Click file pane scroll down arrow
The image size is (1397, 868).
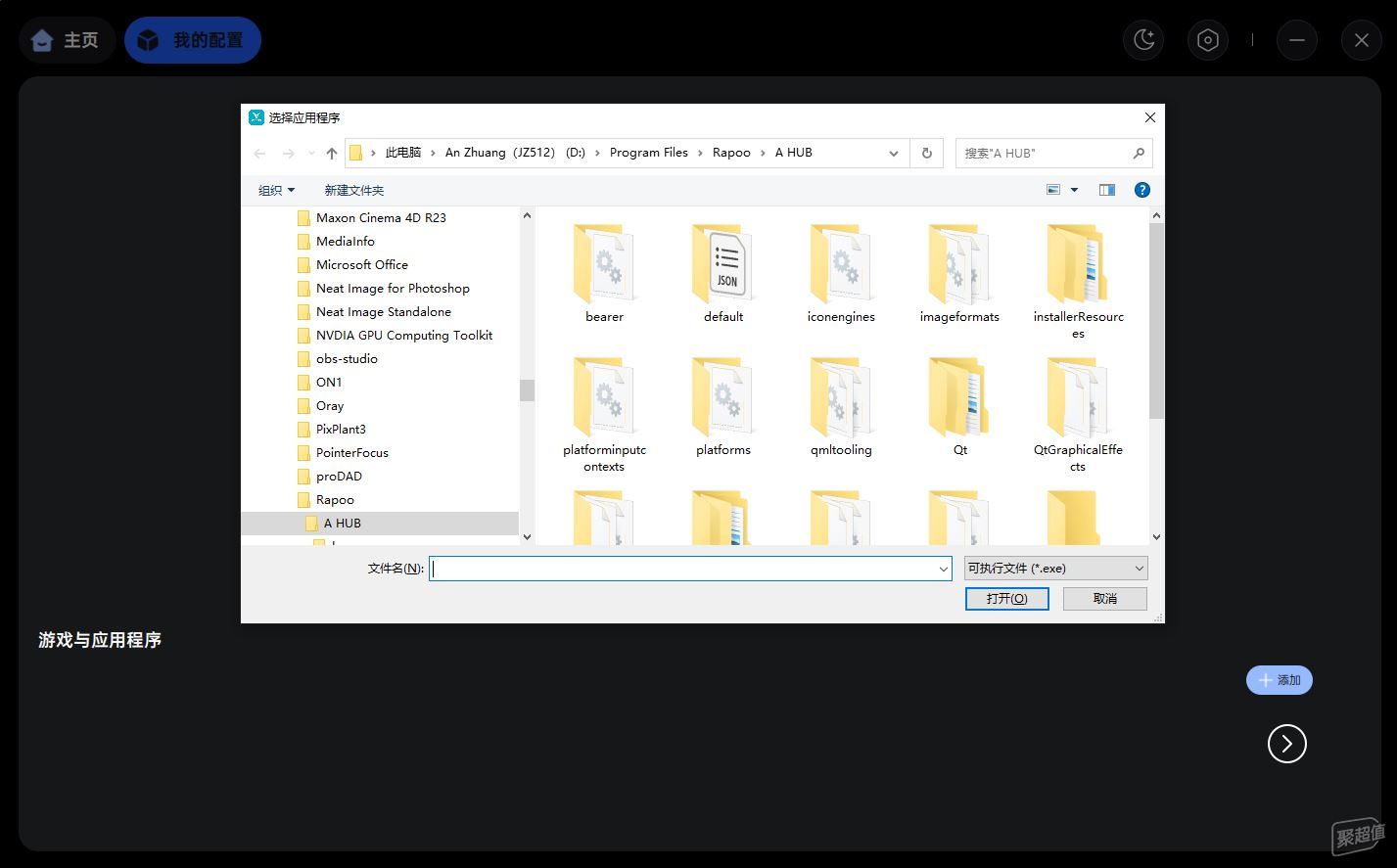coord(1156,536)
